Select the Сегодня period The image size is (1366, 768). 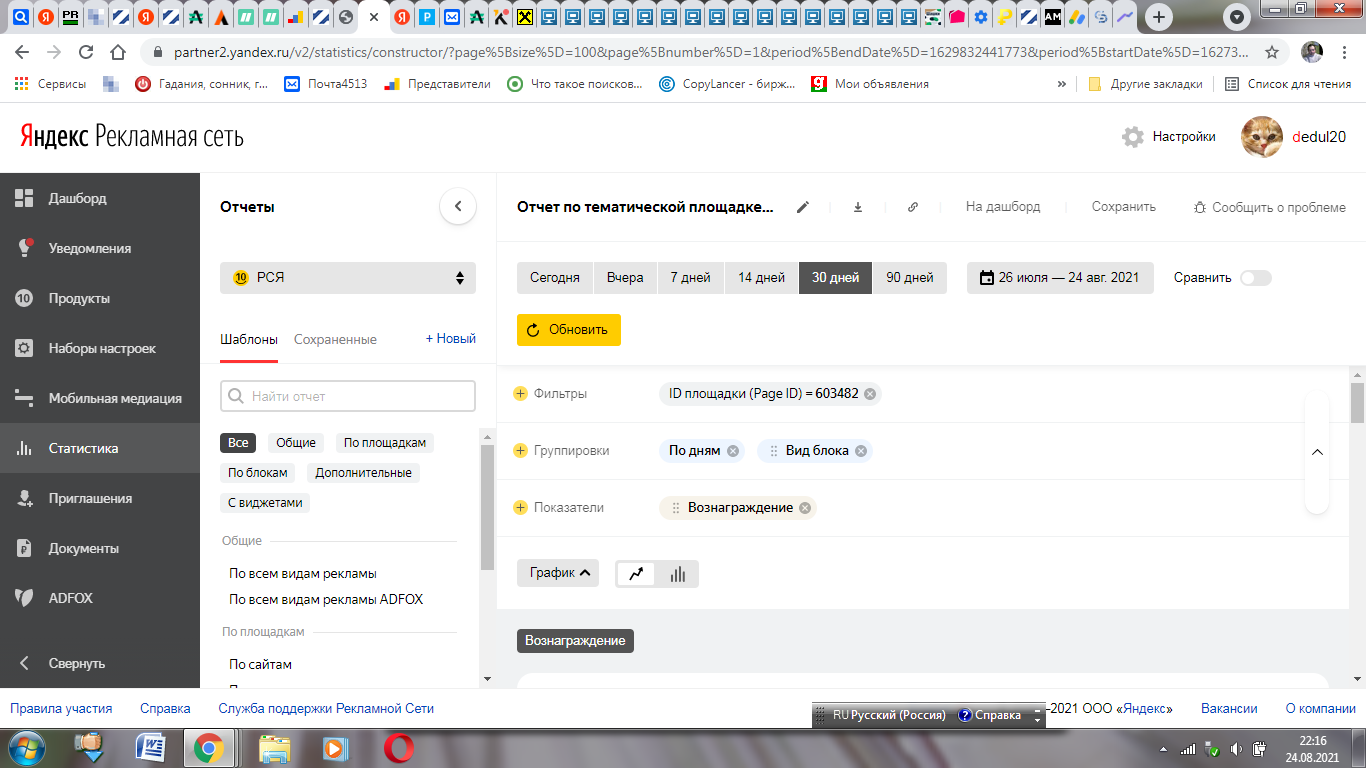pyautogui.click(x=555, y=278)
